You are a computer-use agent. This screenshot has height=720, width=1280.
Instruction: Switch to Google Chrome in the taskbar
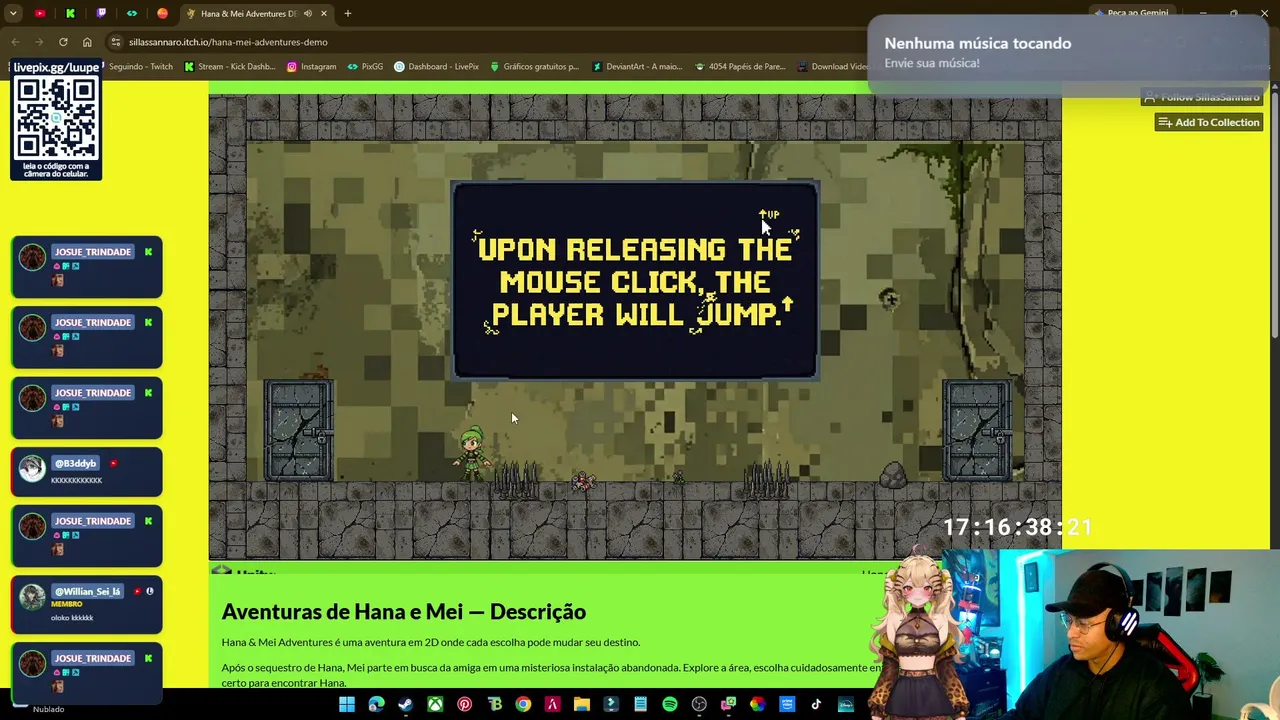coord(523,705)
